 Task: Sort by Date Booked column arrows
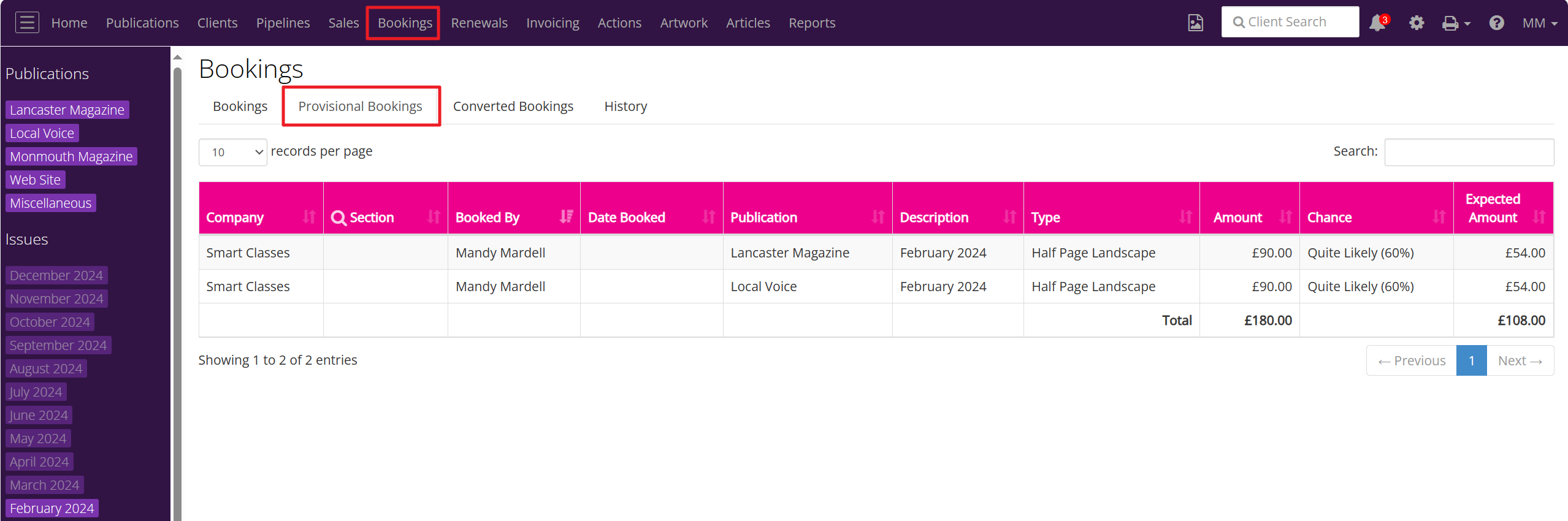[709, 216]
